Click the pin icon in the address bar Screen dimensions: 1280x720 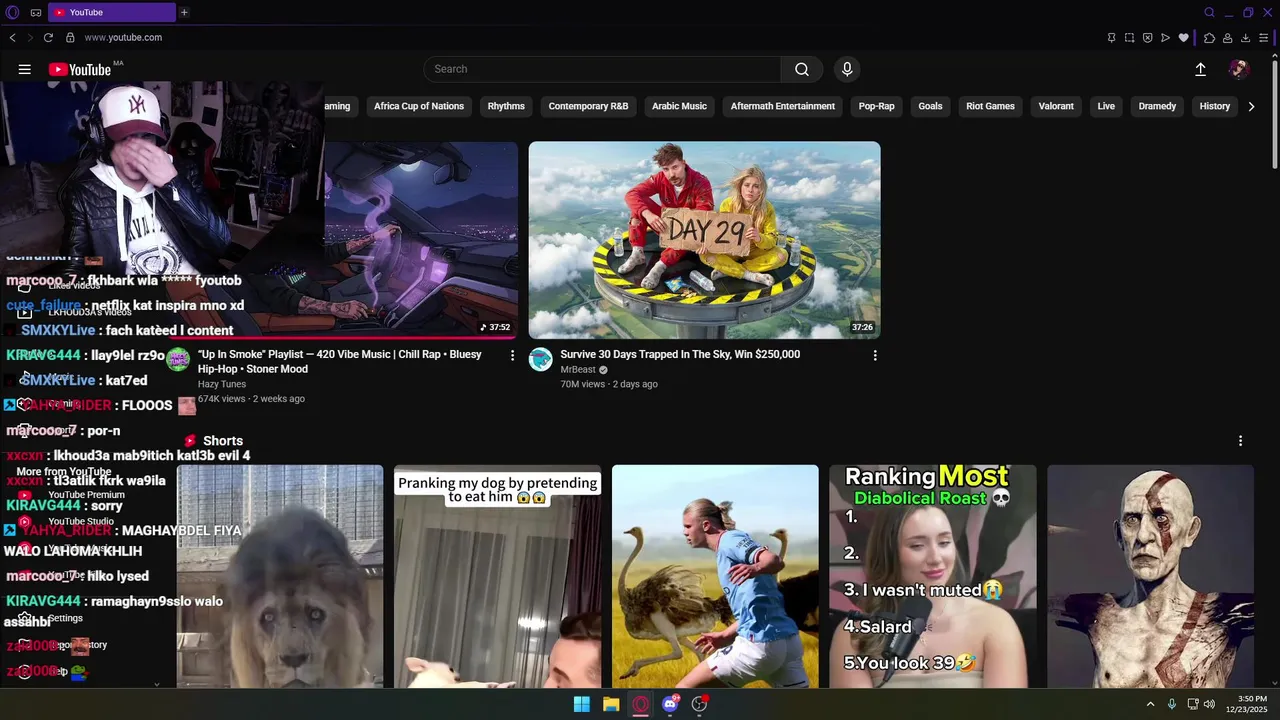click(1111, 38)
